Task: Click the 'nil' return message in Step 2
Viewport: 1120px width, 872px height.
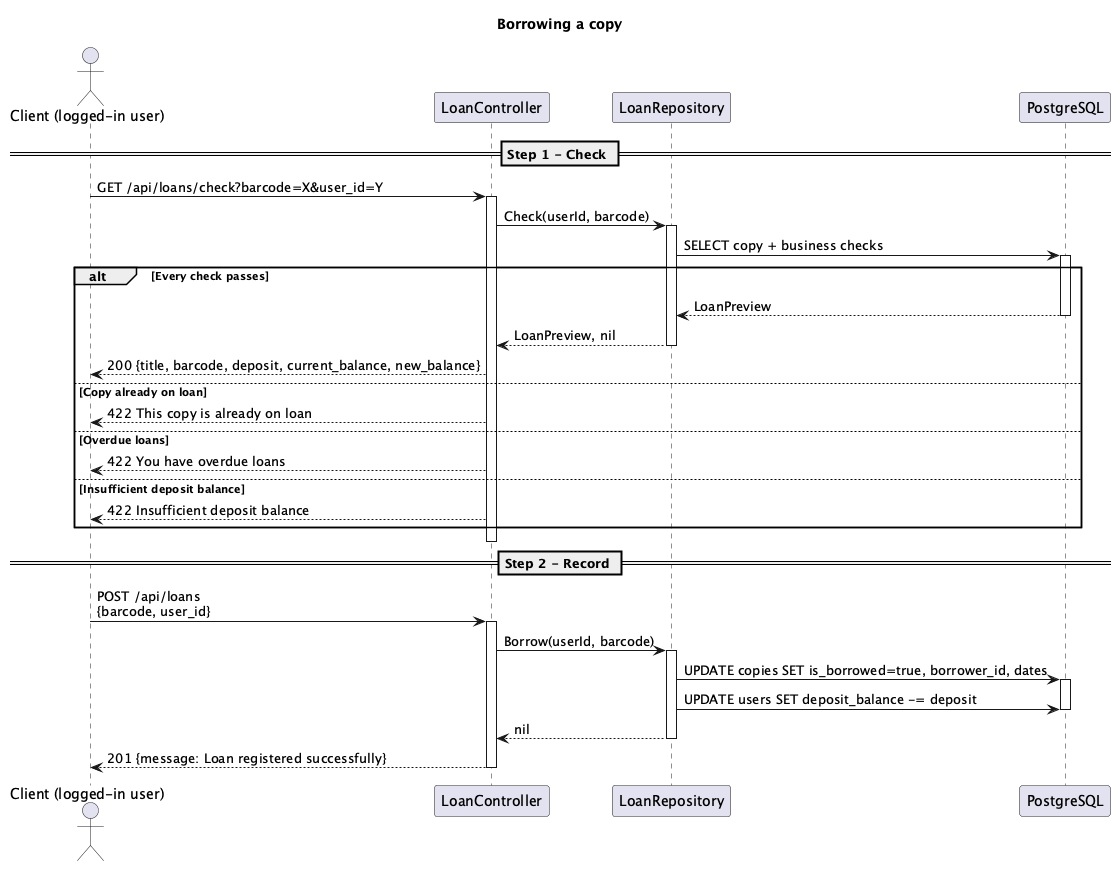Action: click(521, 730)
